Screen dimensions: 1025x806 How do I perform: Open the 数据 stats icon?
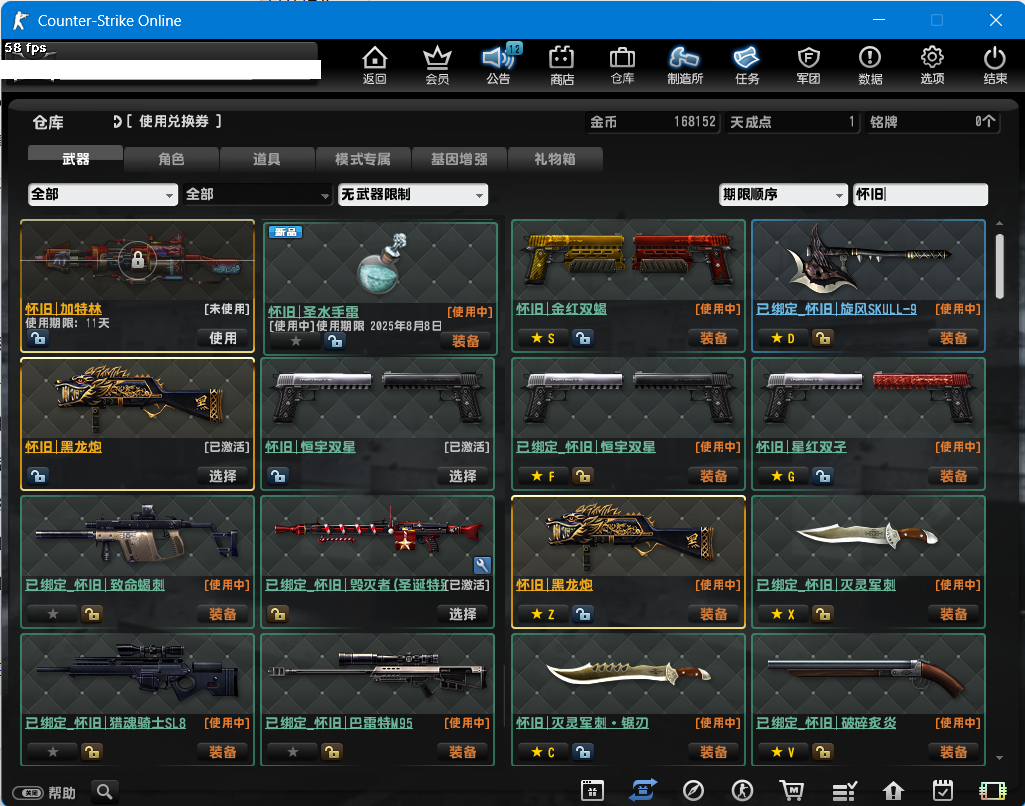point(870,65)
